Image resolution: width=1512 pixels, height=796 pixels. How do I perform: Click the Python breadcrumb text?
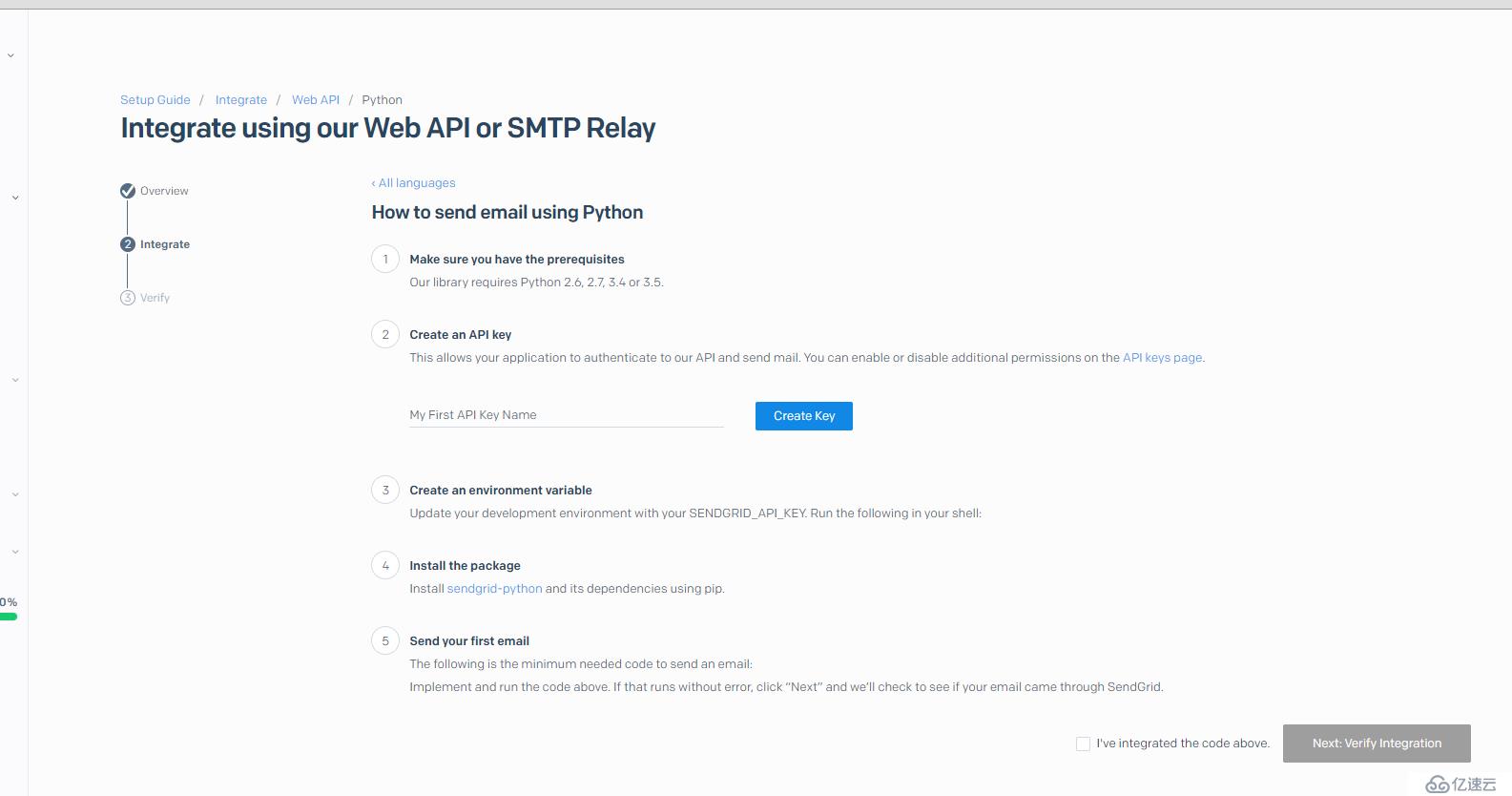click(x=382, y=100)
